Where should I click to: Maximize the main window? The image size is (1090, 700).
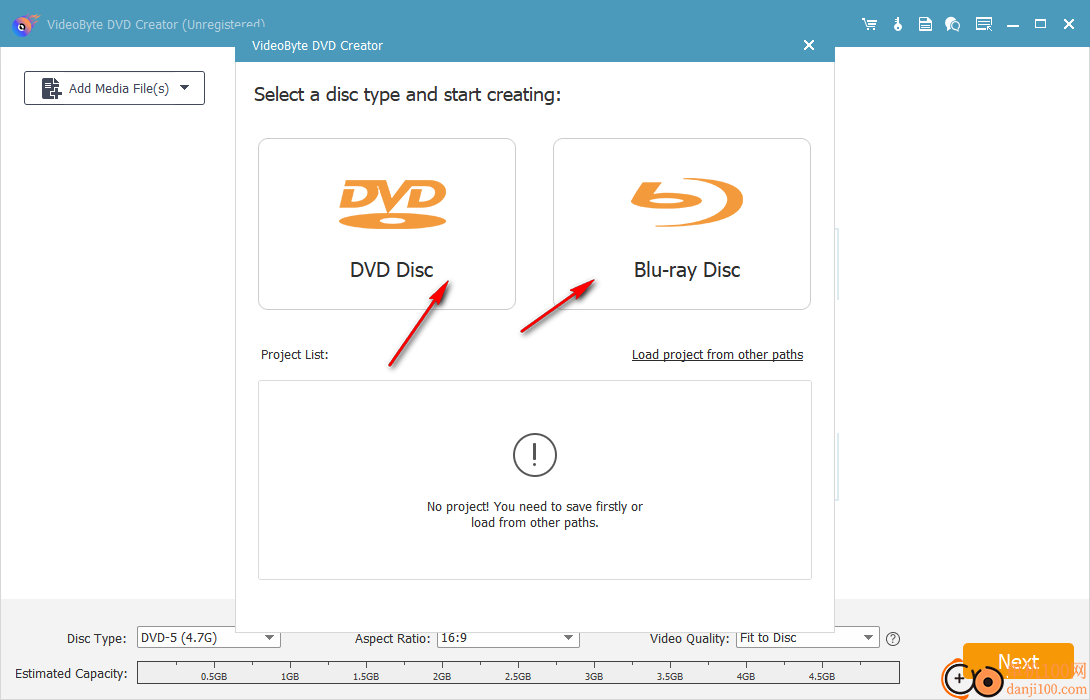point(1041,24)
